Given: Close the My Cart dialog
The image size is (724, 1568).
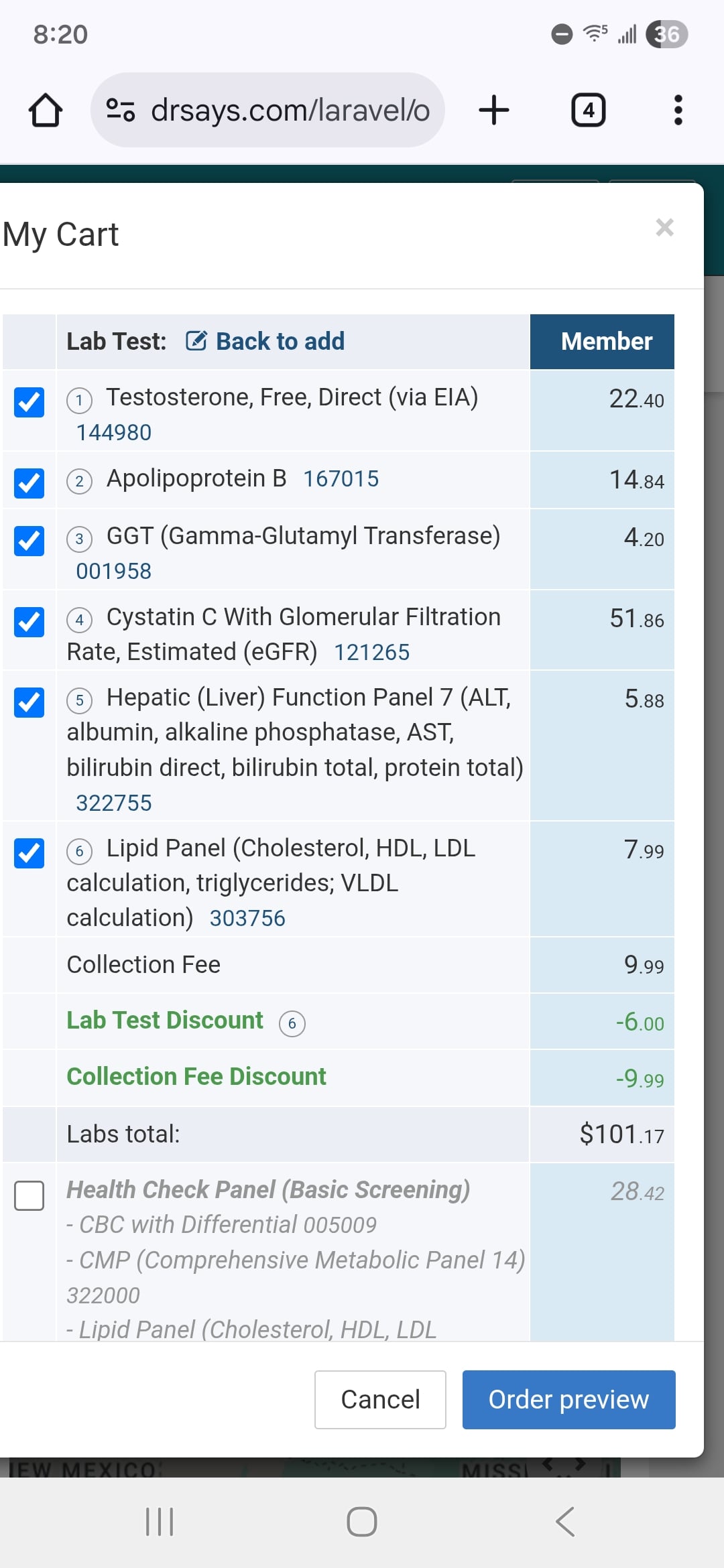Looking at the screenshot, I should (664, 228).
